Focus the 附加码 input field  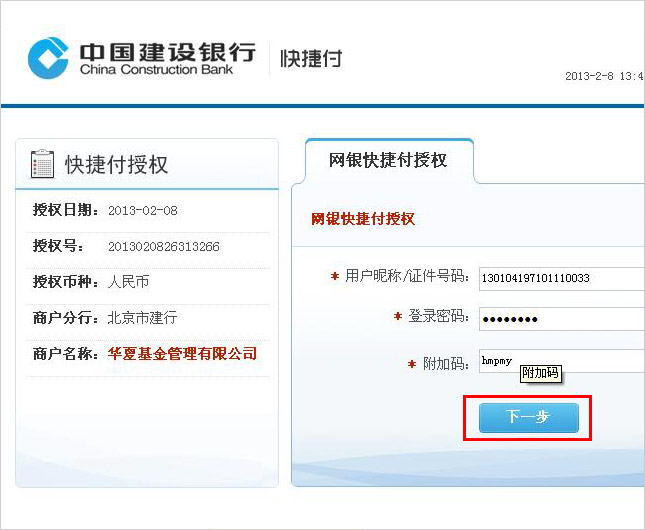[x=561, y=361]
